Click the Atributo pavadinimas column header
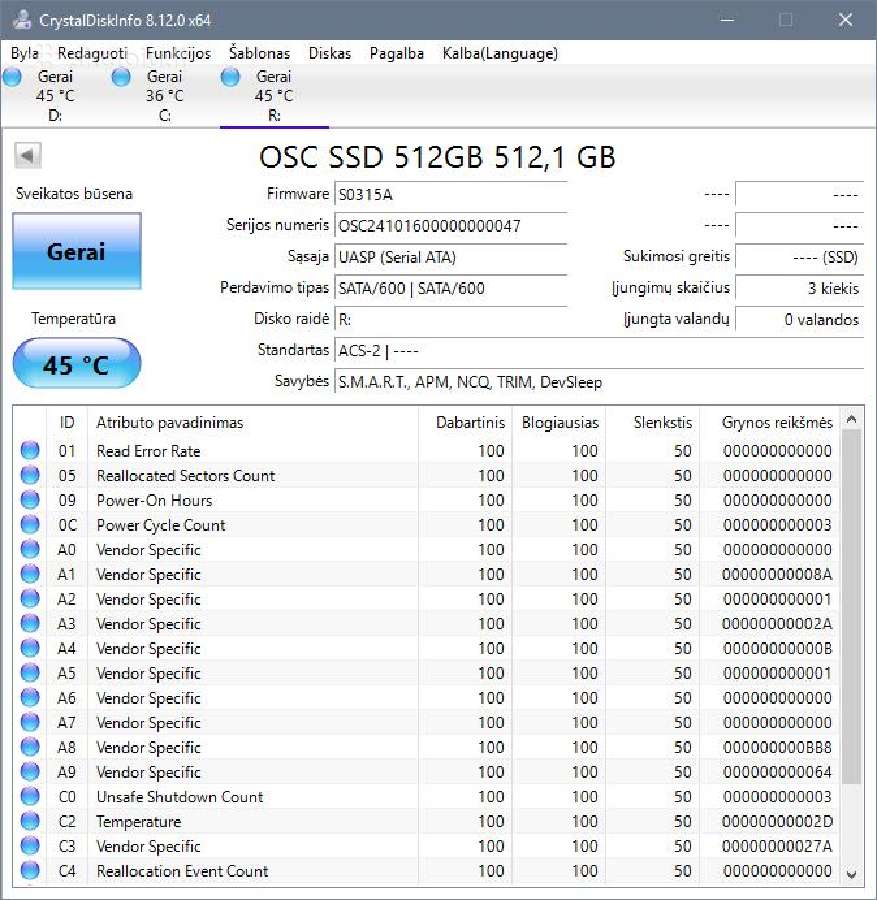 [170, 422]
